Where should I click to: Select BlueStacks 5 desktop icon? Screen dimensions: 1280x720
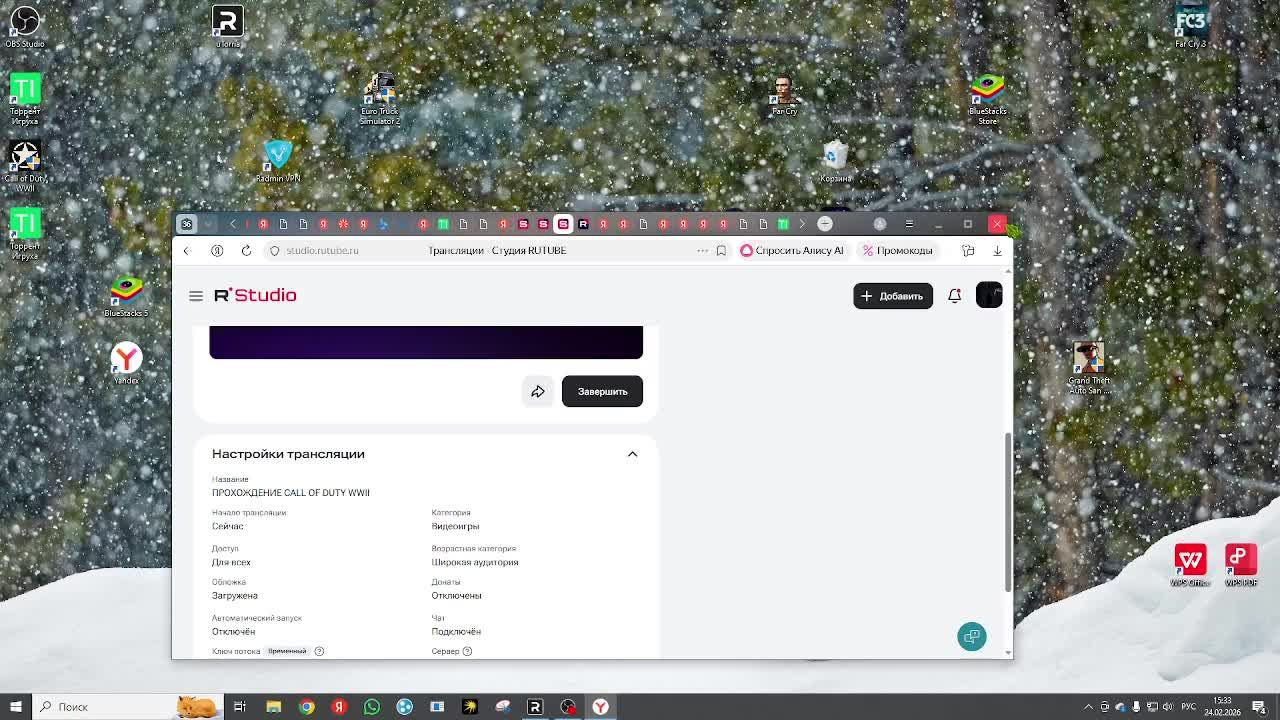[x=126, y=297]
